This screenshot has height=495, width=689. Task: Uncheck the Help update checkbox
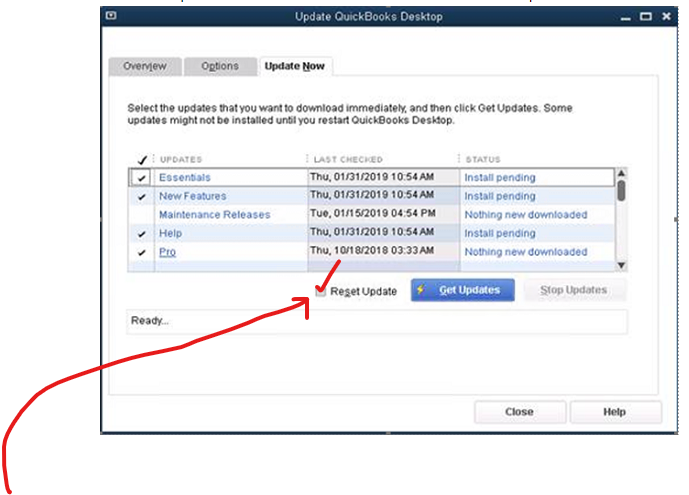click(141, 234)
